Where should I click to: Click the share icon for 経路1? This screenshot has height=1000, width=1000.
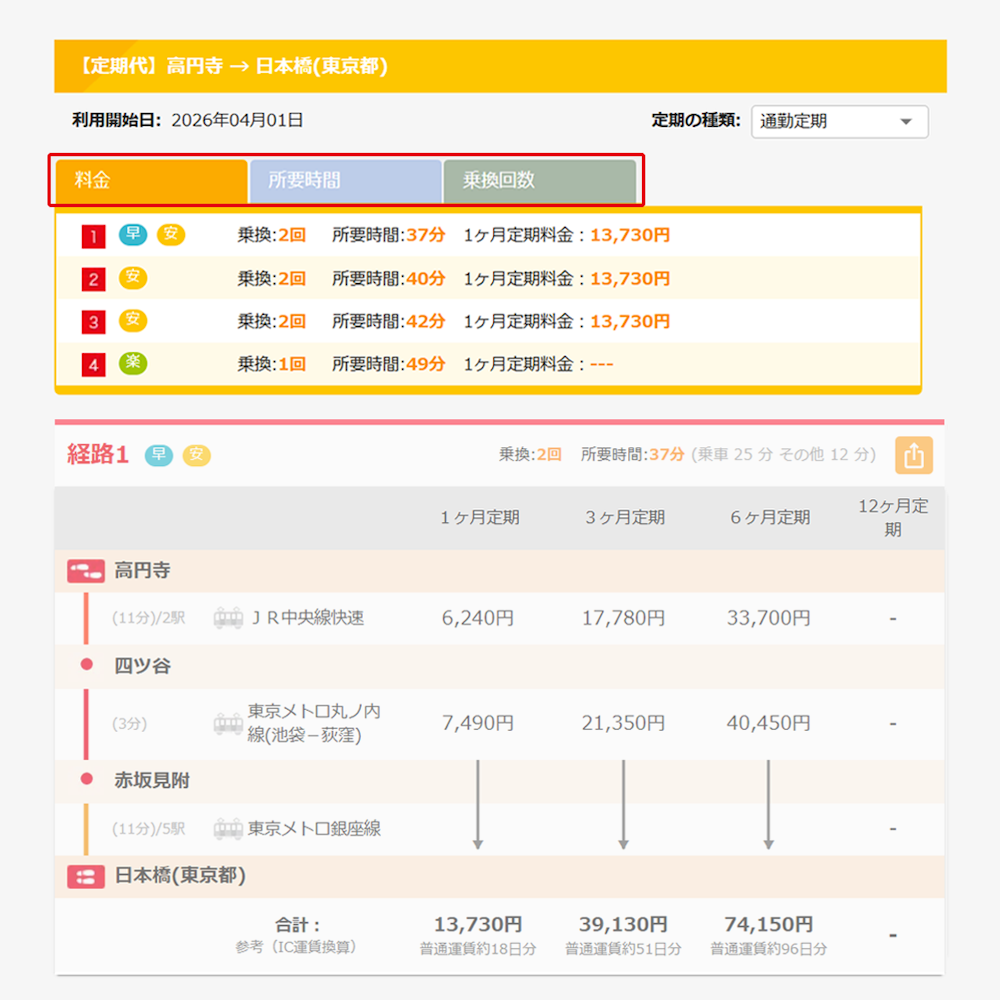(913, 455)
